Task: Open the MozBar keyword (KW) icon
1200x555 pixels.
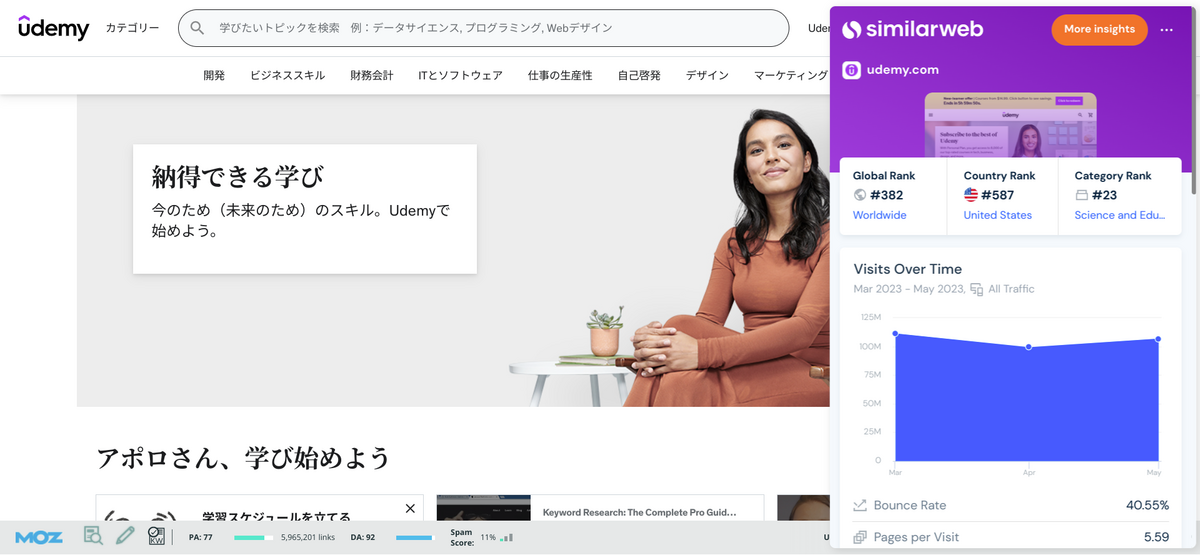Action: coord(156,536)
